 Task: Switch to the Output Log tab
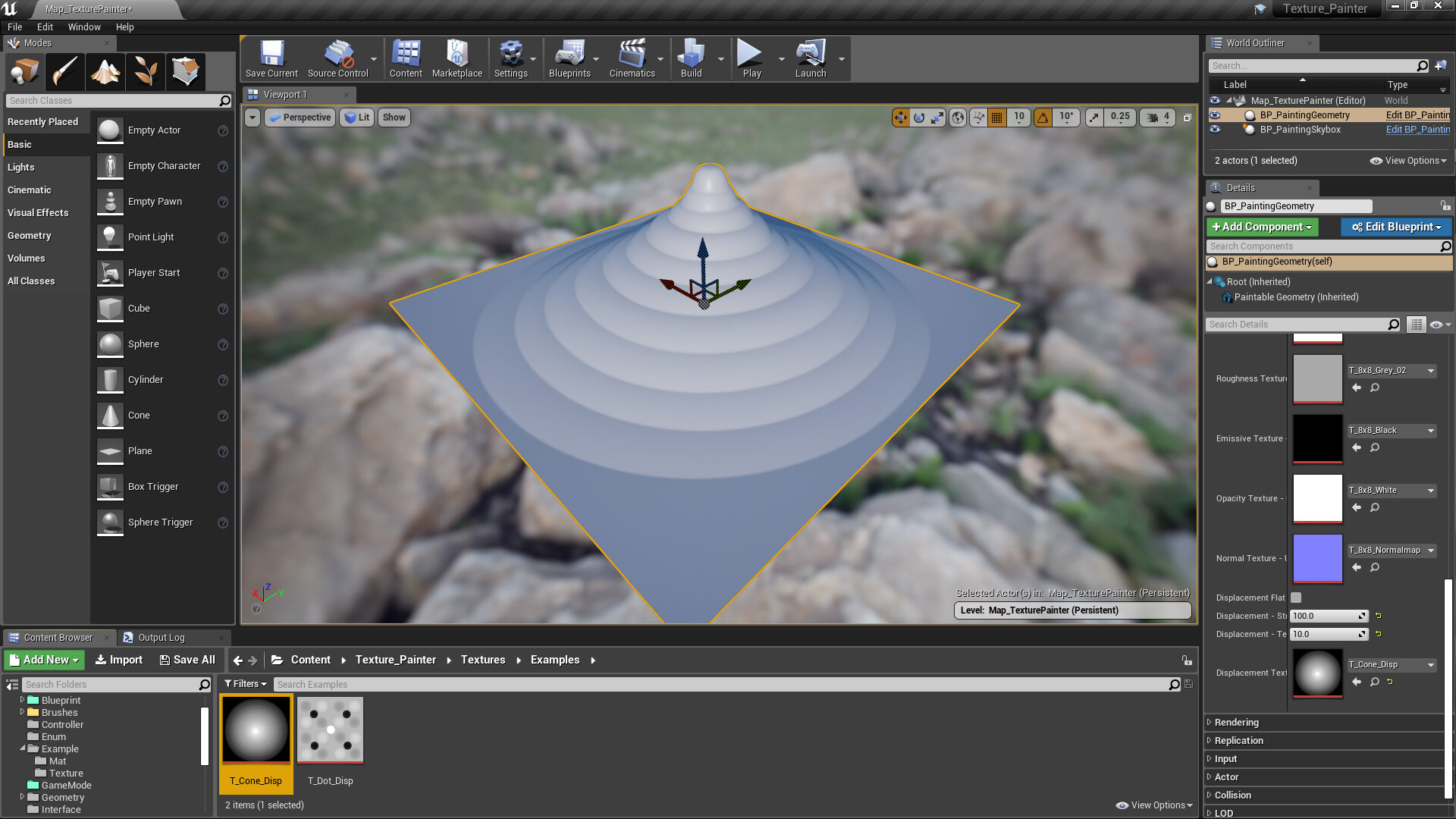(161, 638)
